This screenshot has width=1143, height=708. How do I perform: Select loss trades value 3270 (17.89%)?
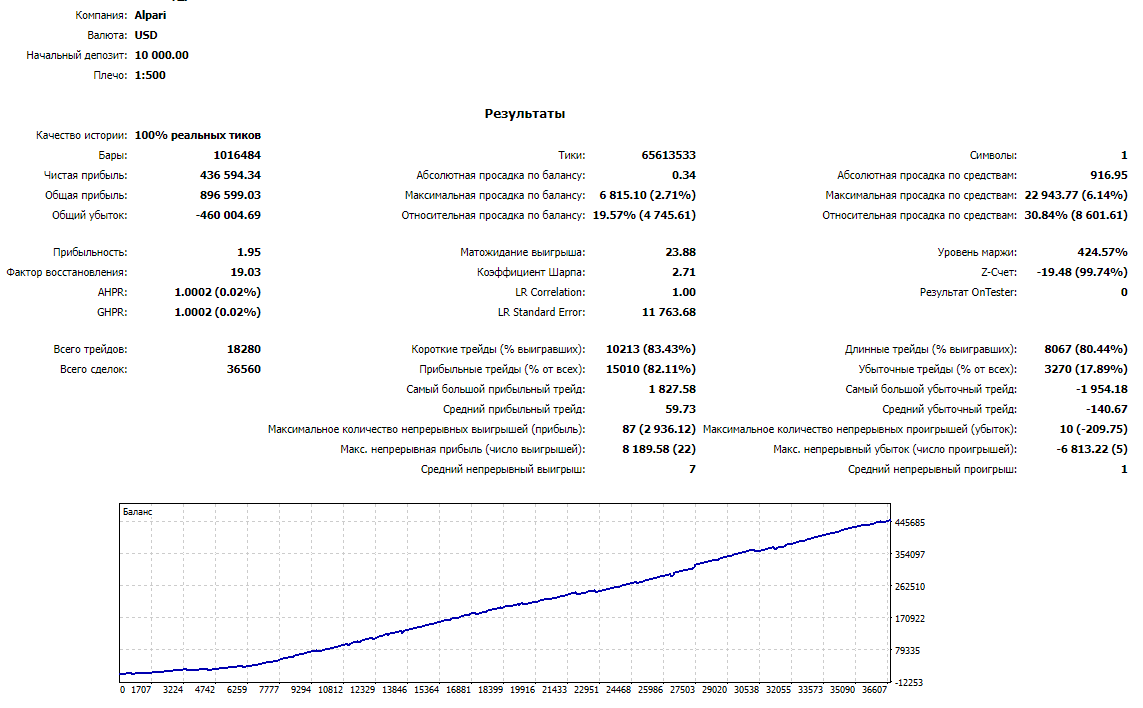tap(1085, 369)
